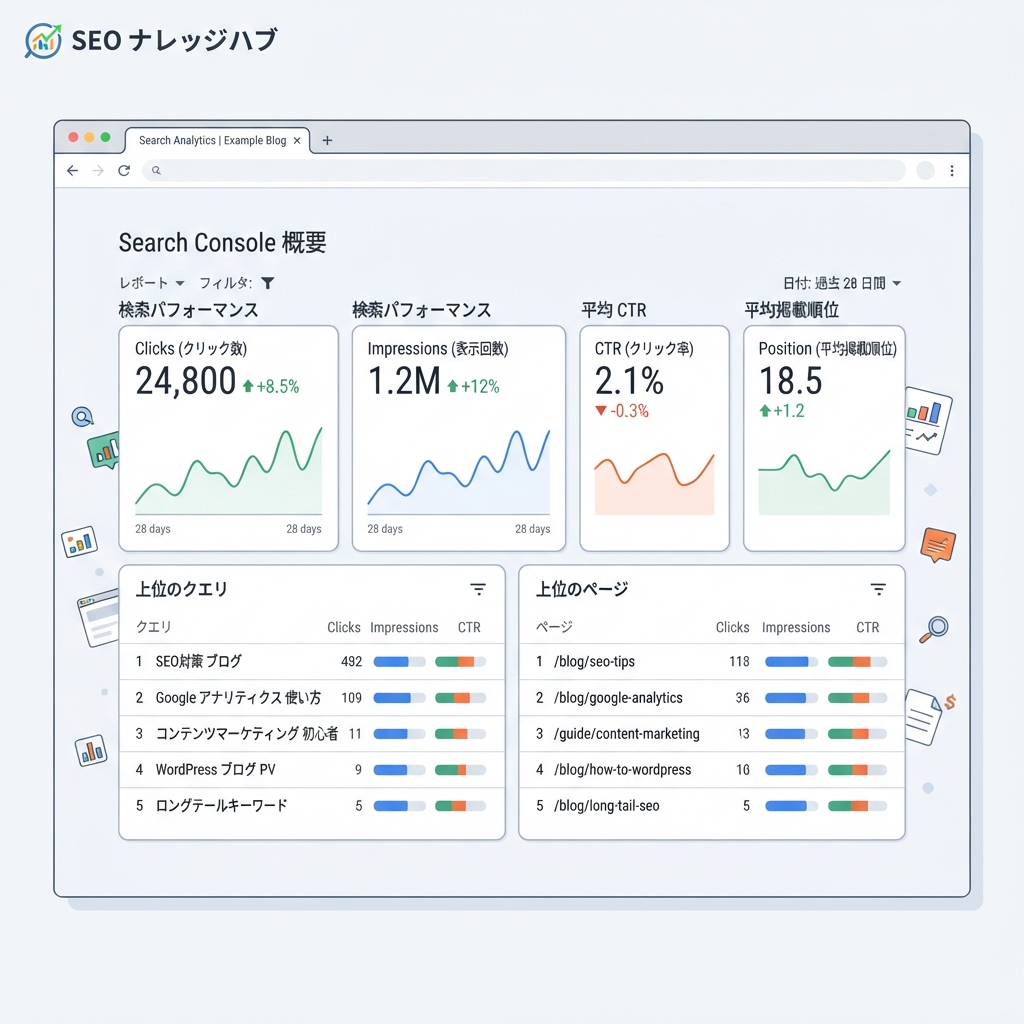The width and height of the screenshot is (1024, 1024).
Task: Click the 118 clicks value for /blog/seo-tips
Action: coord(739,662)
